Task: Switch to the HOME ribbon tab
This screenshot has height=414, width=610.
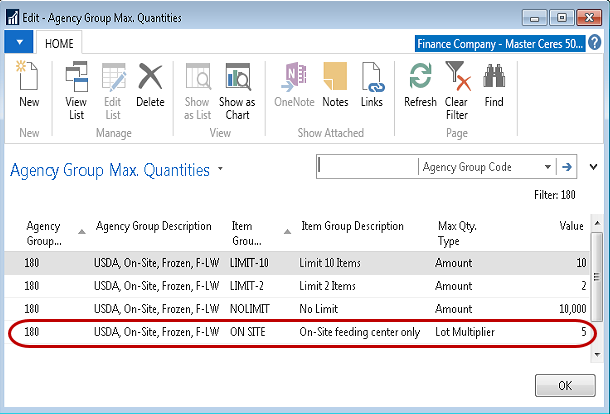Action: (x=59, y=43)
